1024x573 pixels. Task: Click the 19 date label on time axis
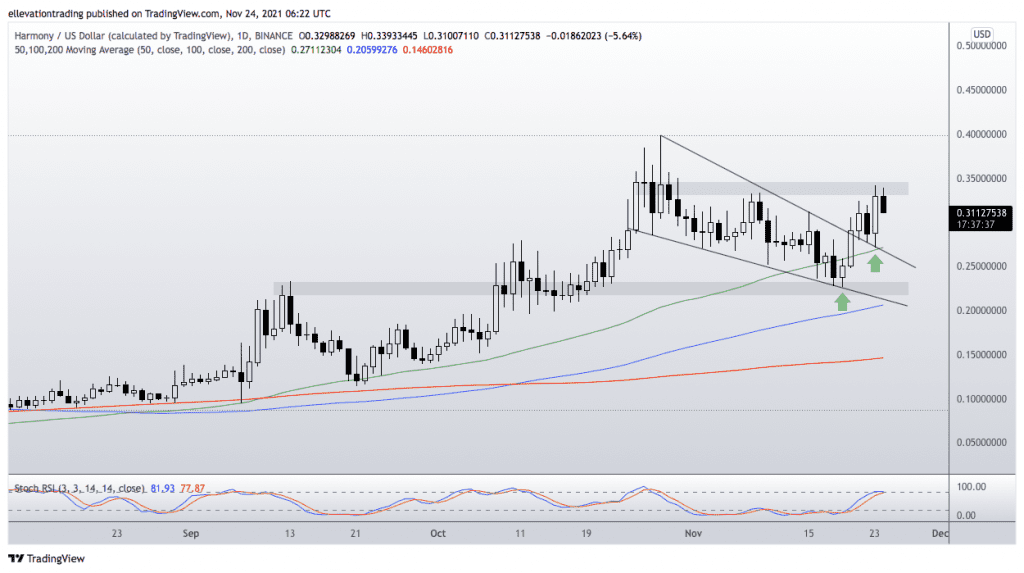(586, 533)
